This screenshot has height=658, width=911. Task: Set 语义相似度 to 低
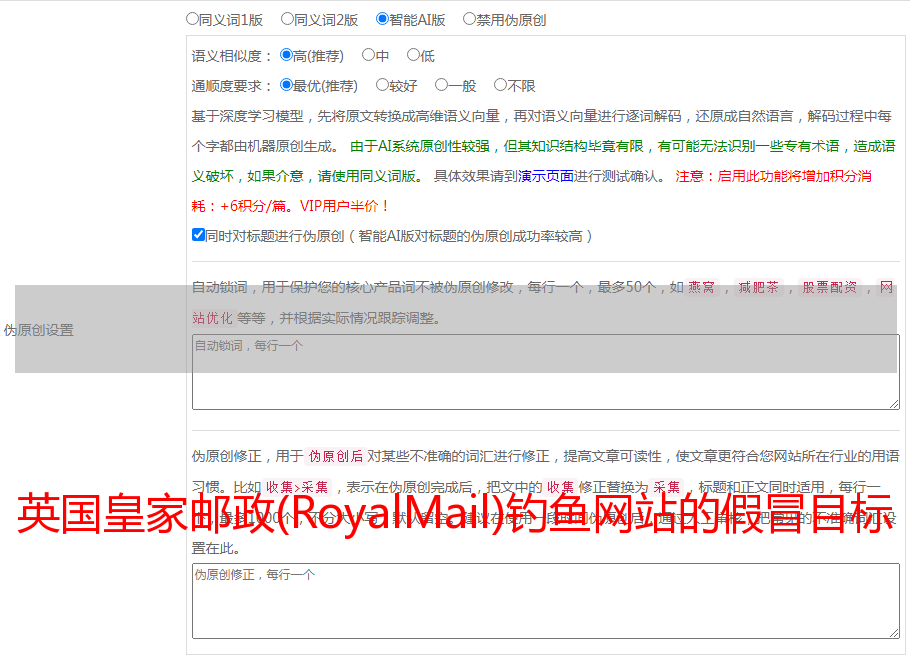coord(413,55)
